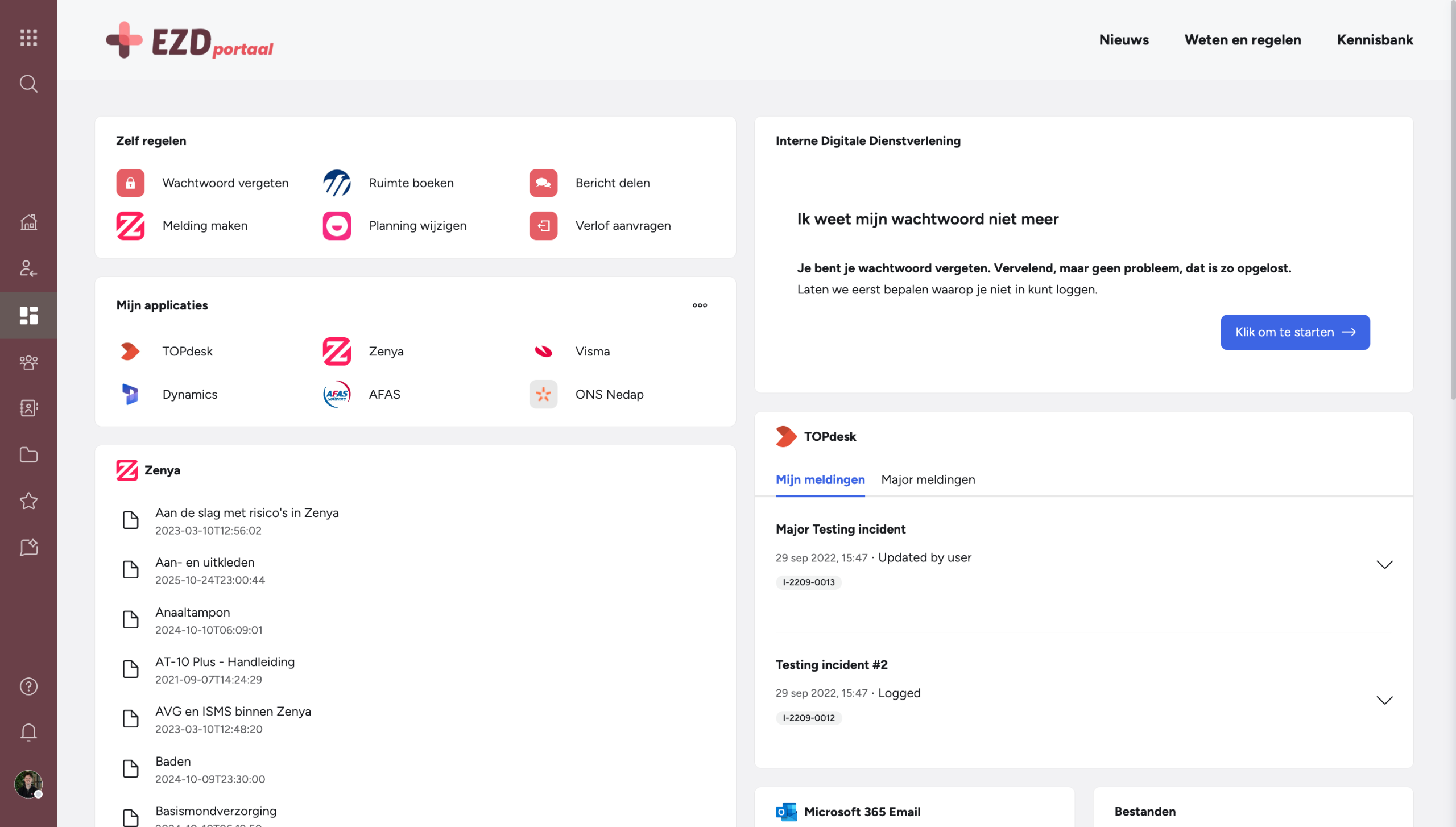Viewport: 1456px width, 827px height.
Task: Open the app launcher grid icon
Action: (28, 38)
